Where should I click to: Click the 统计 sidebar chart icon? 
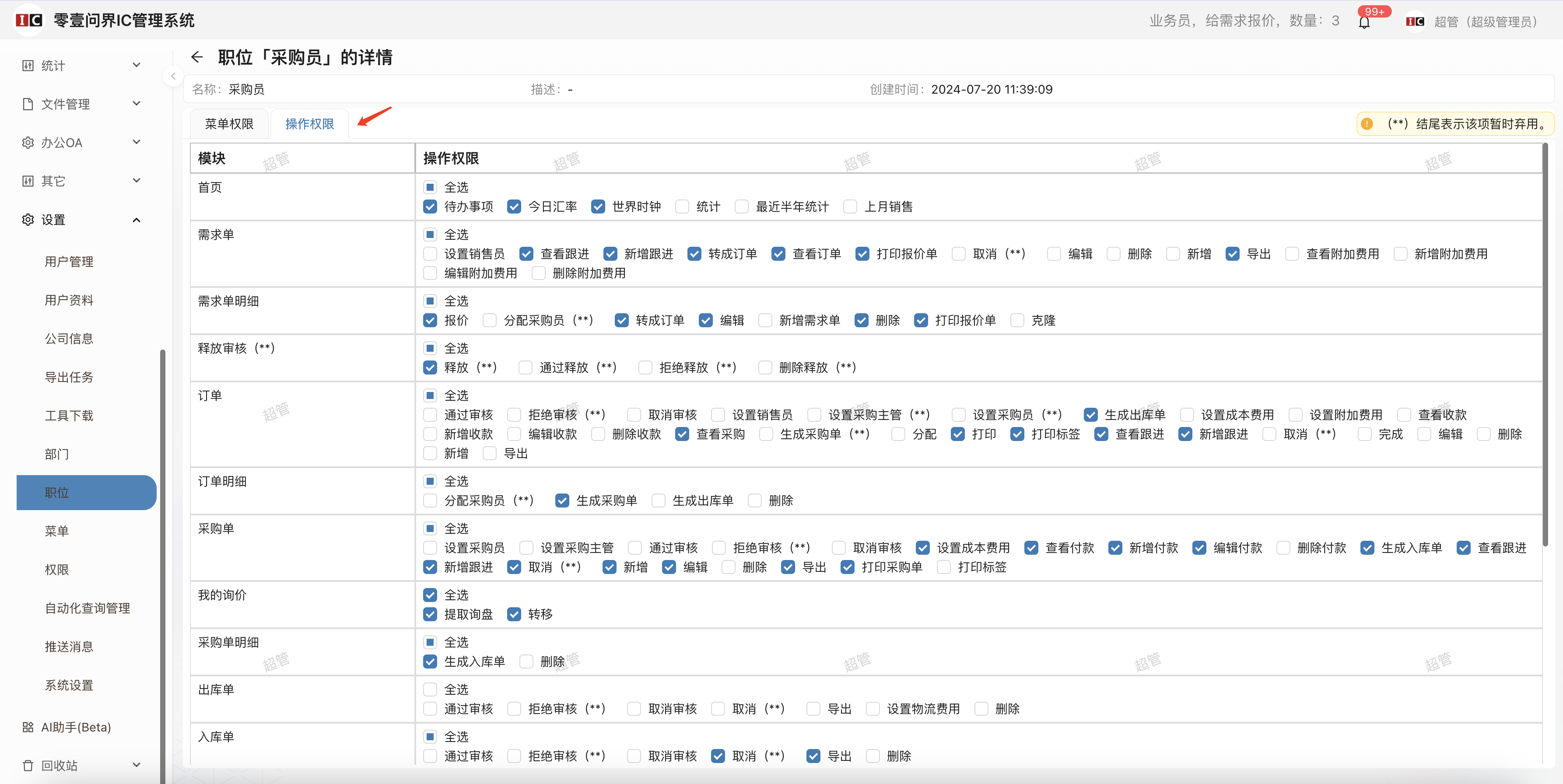[x=28, y=66]
